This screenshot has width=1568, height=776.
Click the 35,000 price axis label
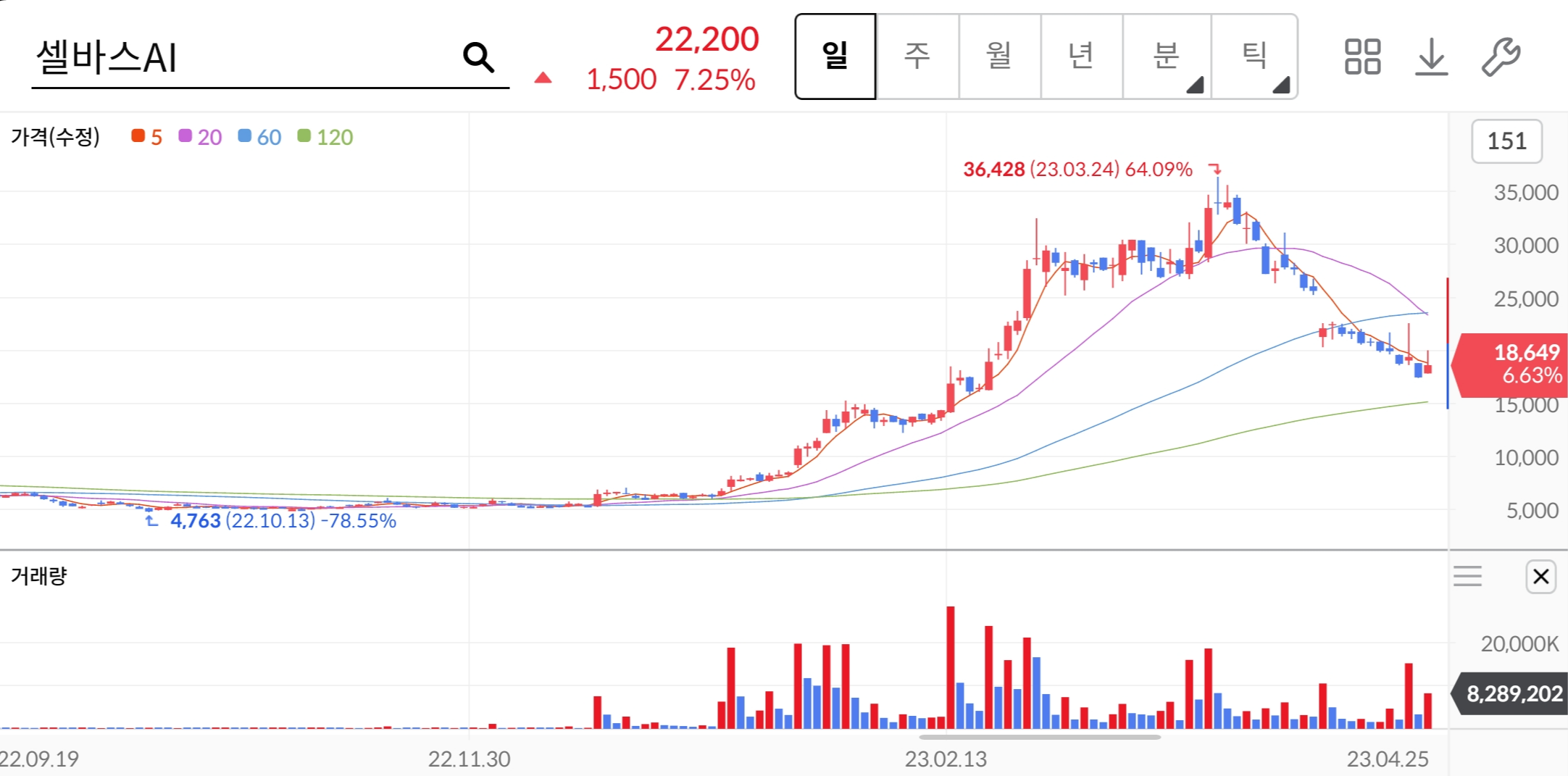point(1526,193)
